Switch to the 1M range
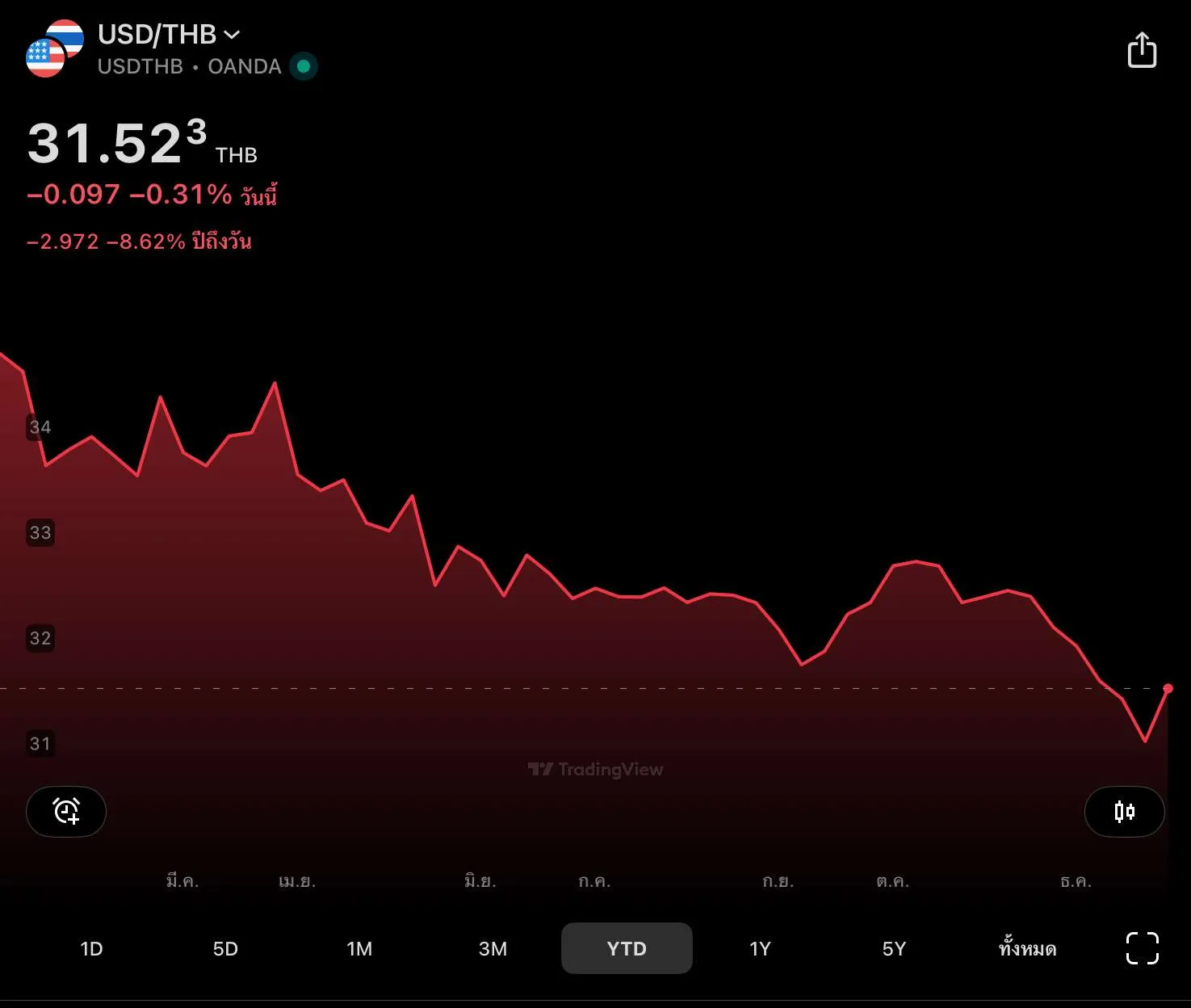1191x1008 pixels. [359, 948]
